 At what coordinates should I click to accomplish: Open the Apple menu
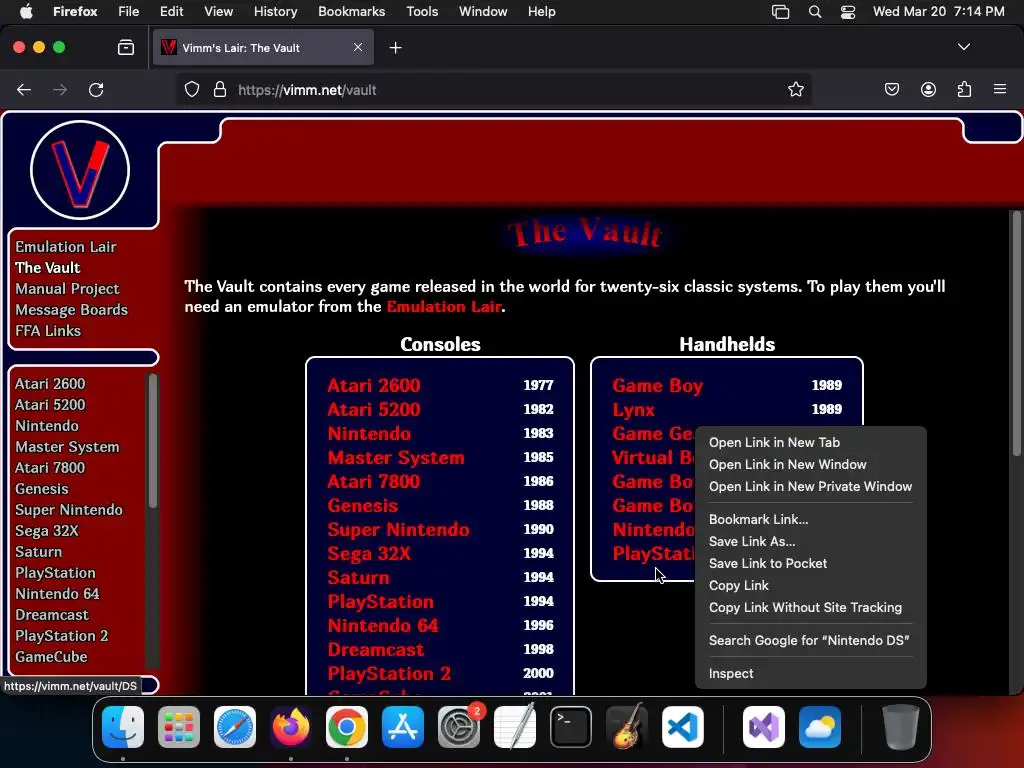(x=26, y=11)
